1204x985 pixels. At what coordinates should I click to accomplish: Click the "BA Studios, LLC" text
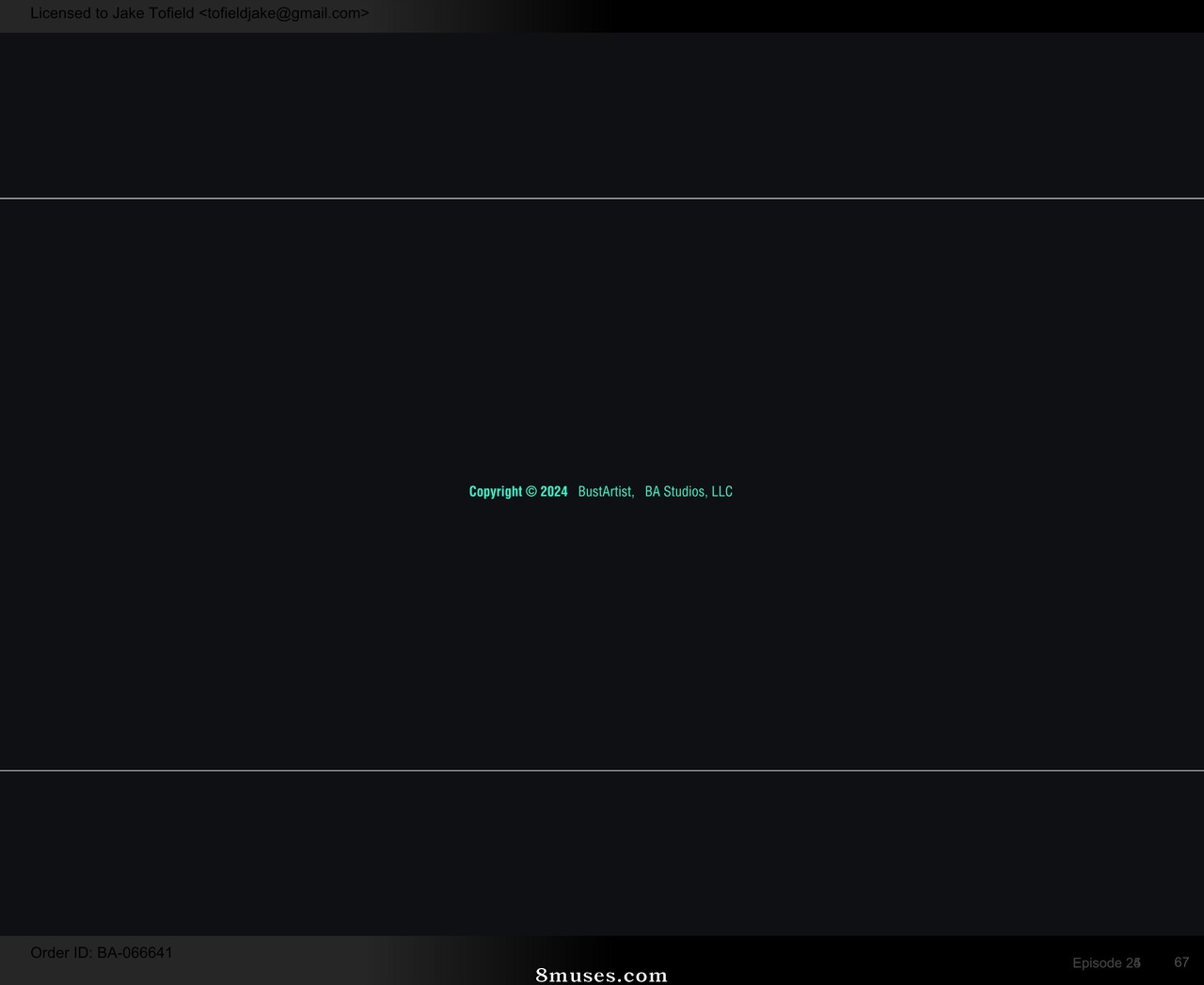click(x=689, y=491)
